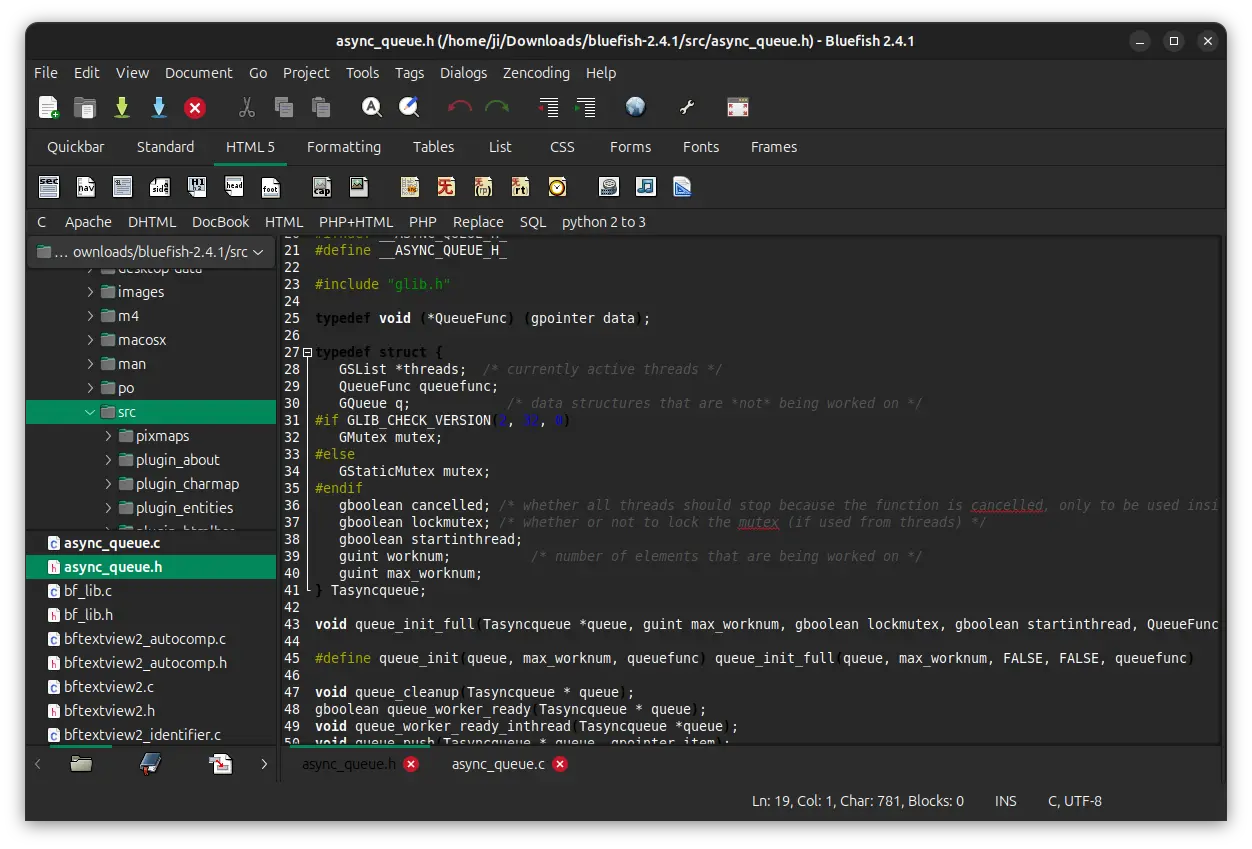Click the scissors Cut icon
The width and height of the screenshot is (1252, 849).
point(246,108)
